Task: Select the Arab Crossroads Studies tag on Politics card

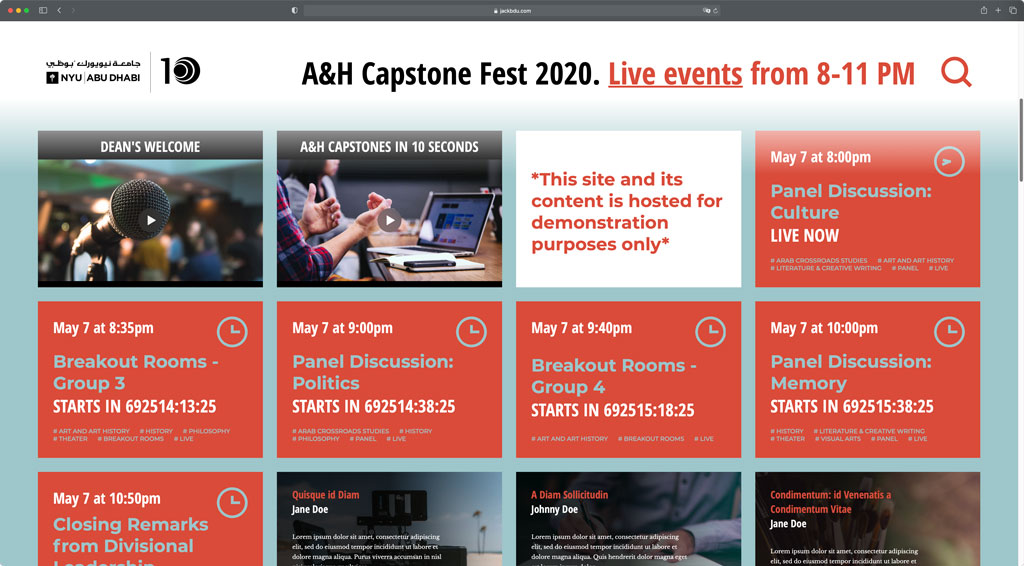Action: tap(340, 431)
